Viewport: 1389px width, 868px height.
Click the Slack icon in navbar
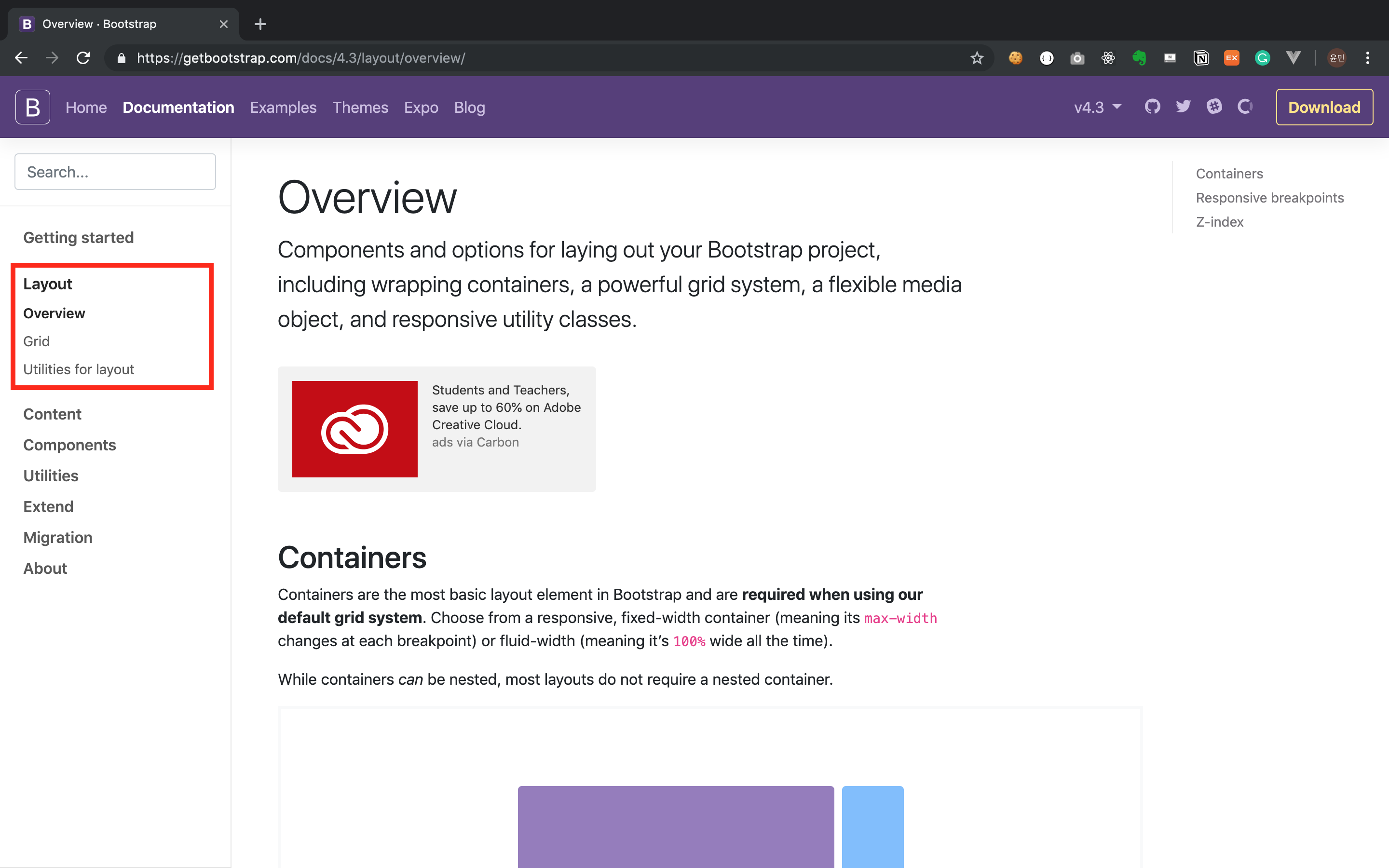coord(1214,107)
